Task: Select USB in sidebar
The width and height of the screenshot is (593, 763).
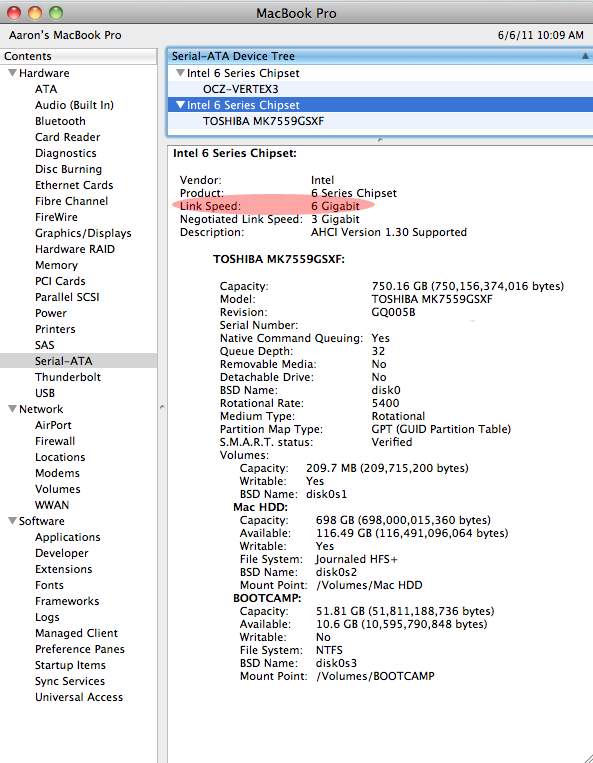Action: click(x=45, y=393)
